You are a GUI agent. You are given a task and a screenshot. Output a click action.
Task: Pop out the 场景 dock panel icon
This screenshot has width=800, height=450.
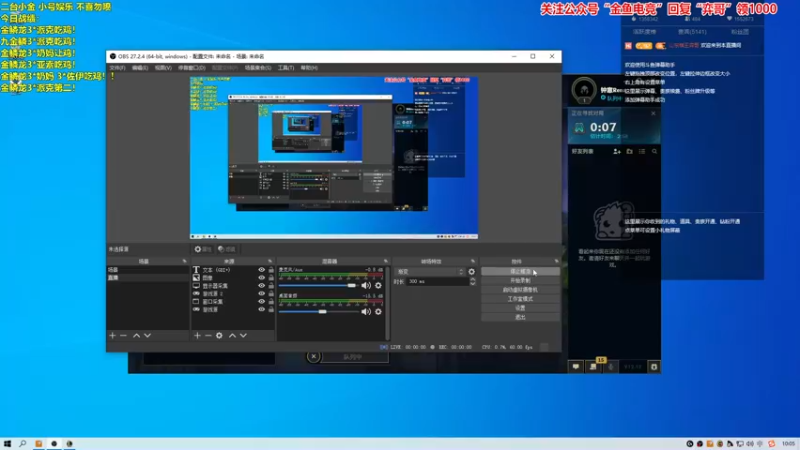pyautogui.click(x=185, y=261)
